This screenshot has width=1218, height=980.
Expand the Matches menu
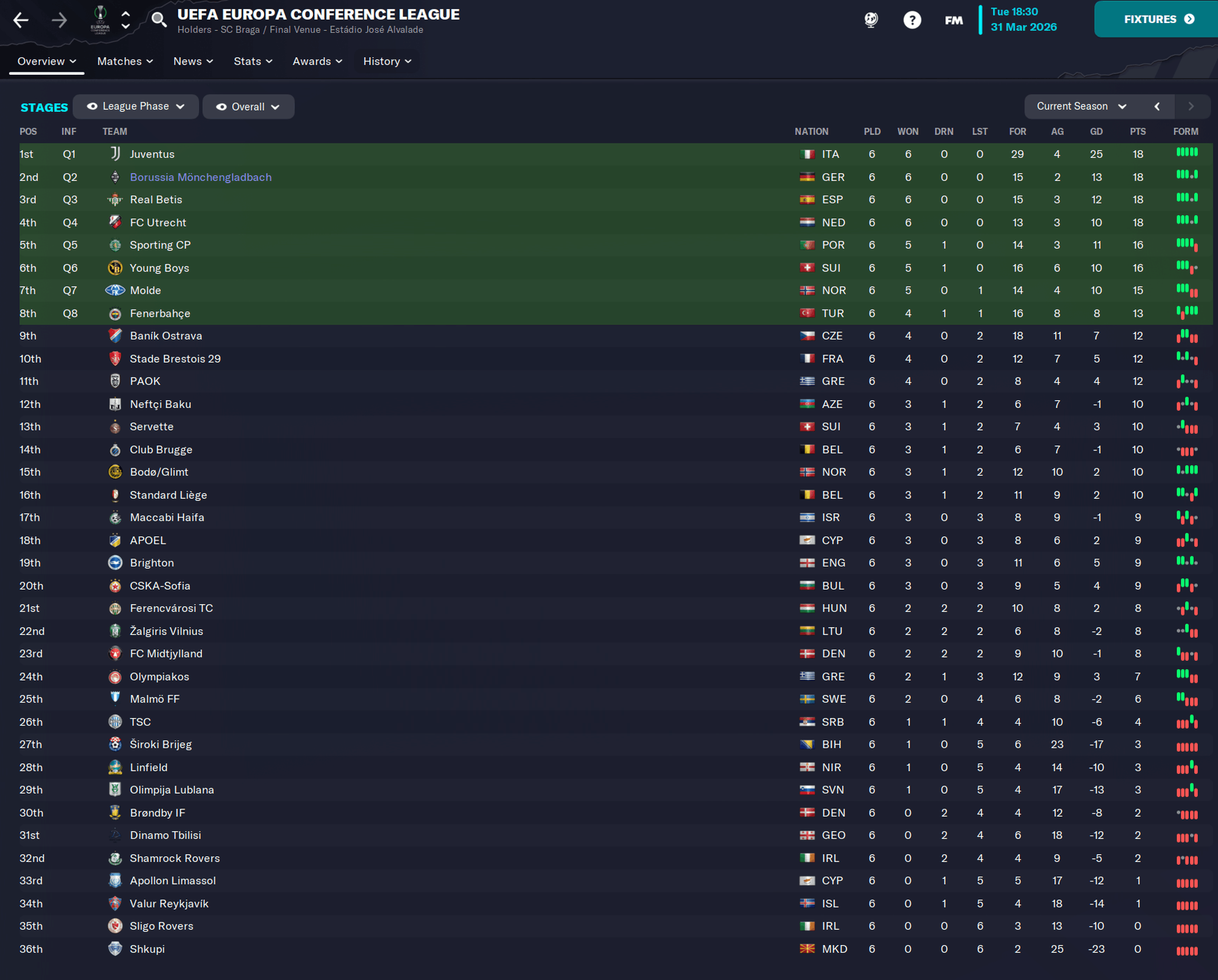click(125, 61)
